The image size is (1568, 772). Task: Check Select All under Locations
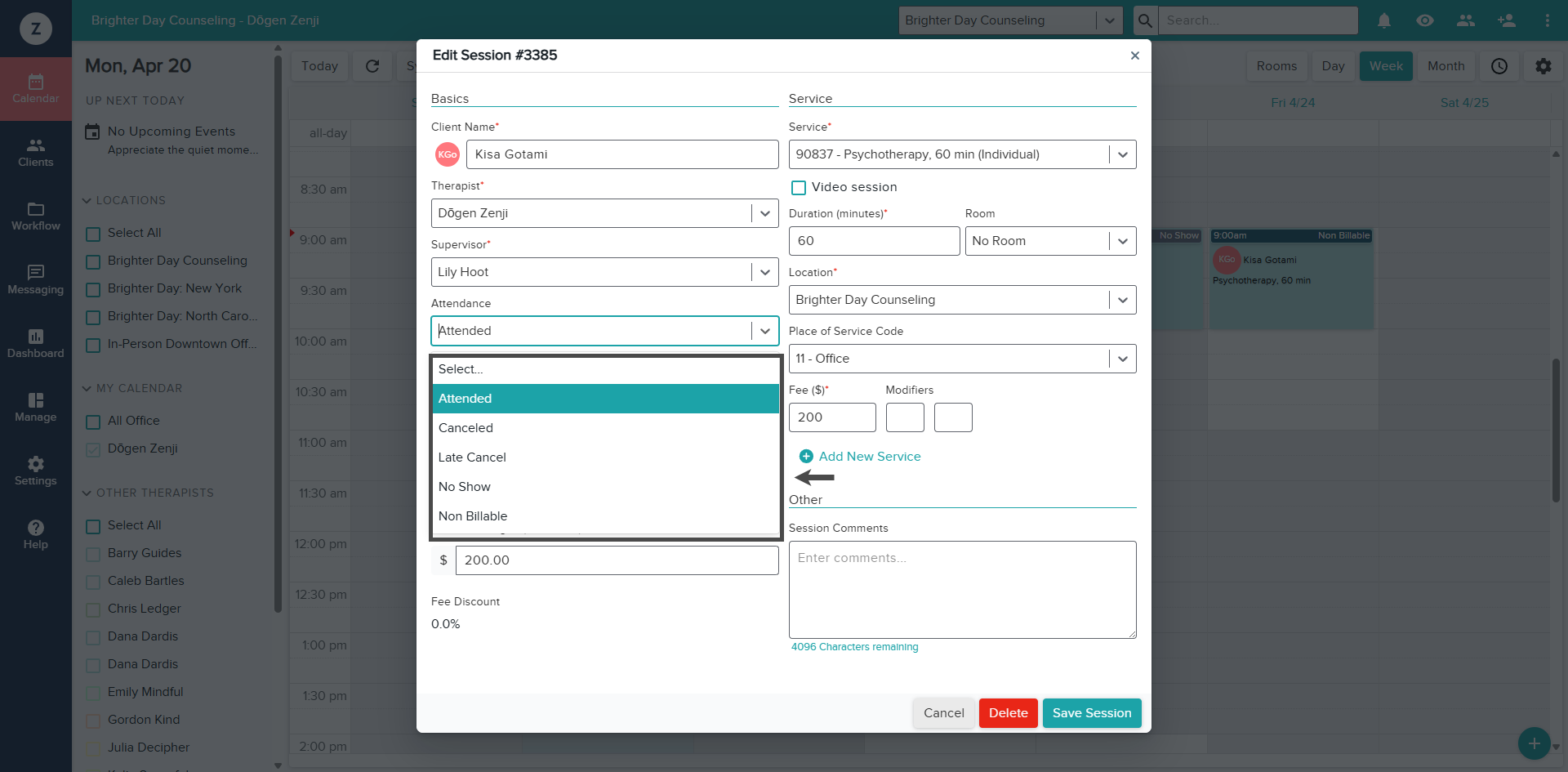coord(93,234)
